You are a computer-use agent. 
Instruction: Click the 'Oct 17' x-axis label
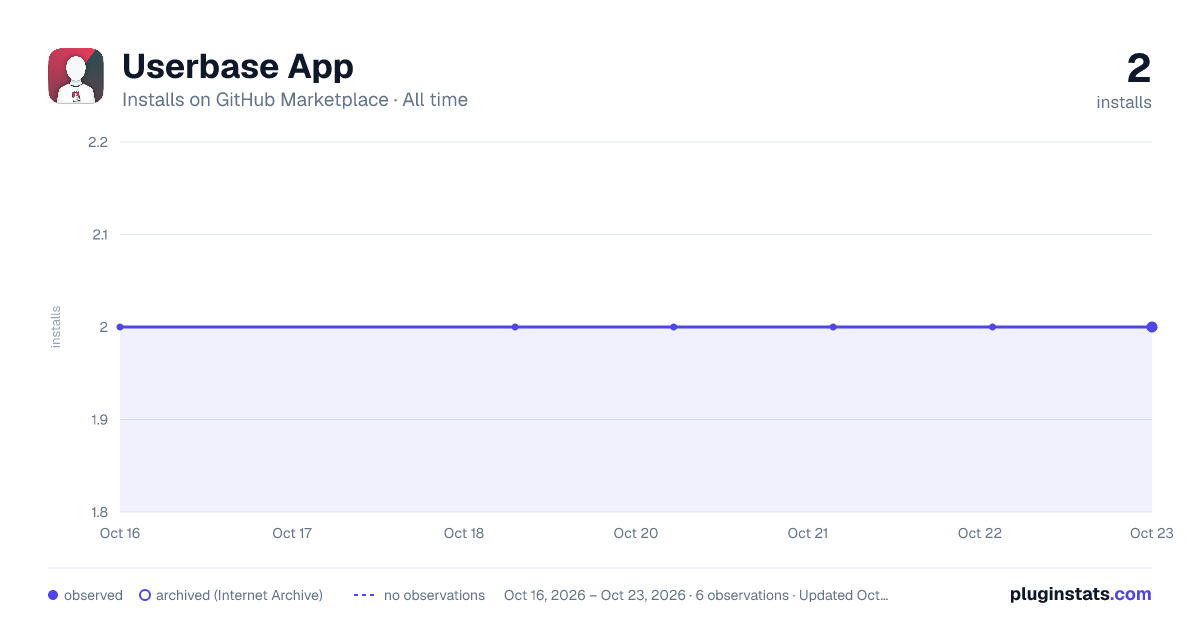coord(292,533)
